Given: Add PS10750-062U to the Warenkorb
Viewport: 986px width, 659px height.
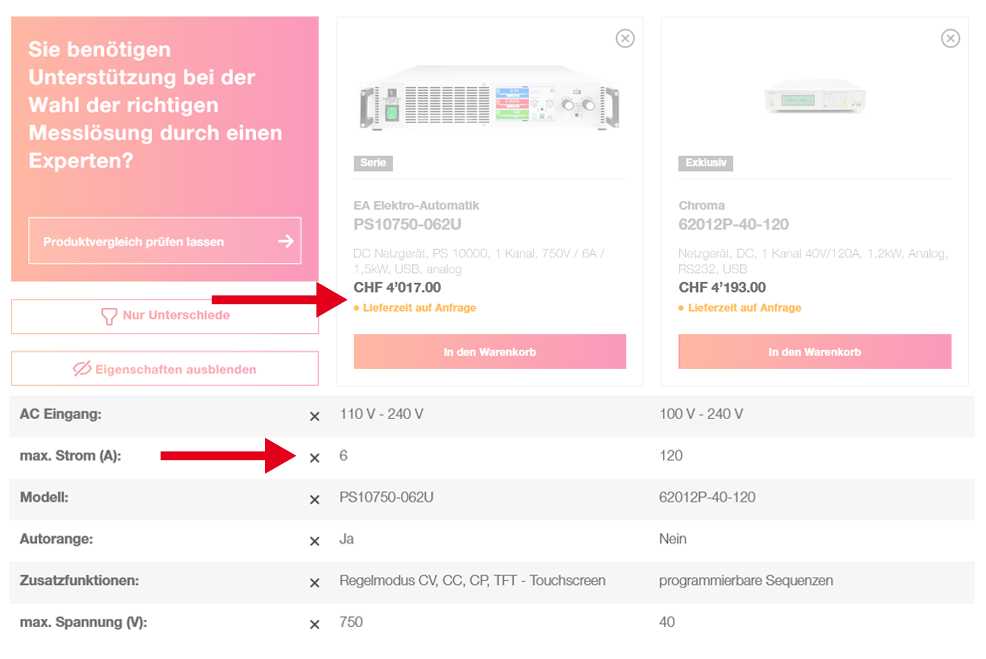Looking at the screenshot, I should 490,352.
